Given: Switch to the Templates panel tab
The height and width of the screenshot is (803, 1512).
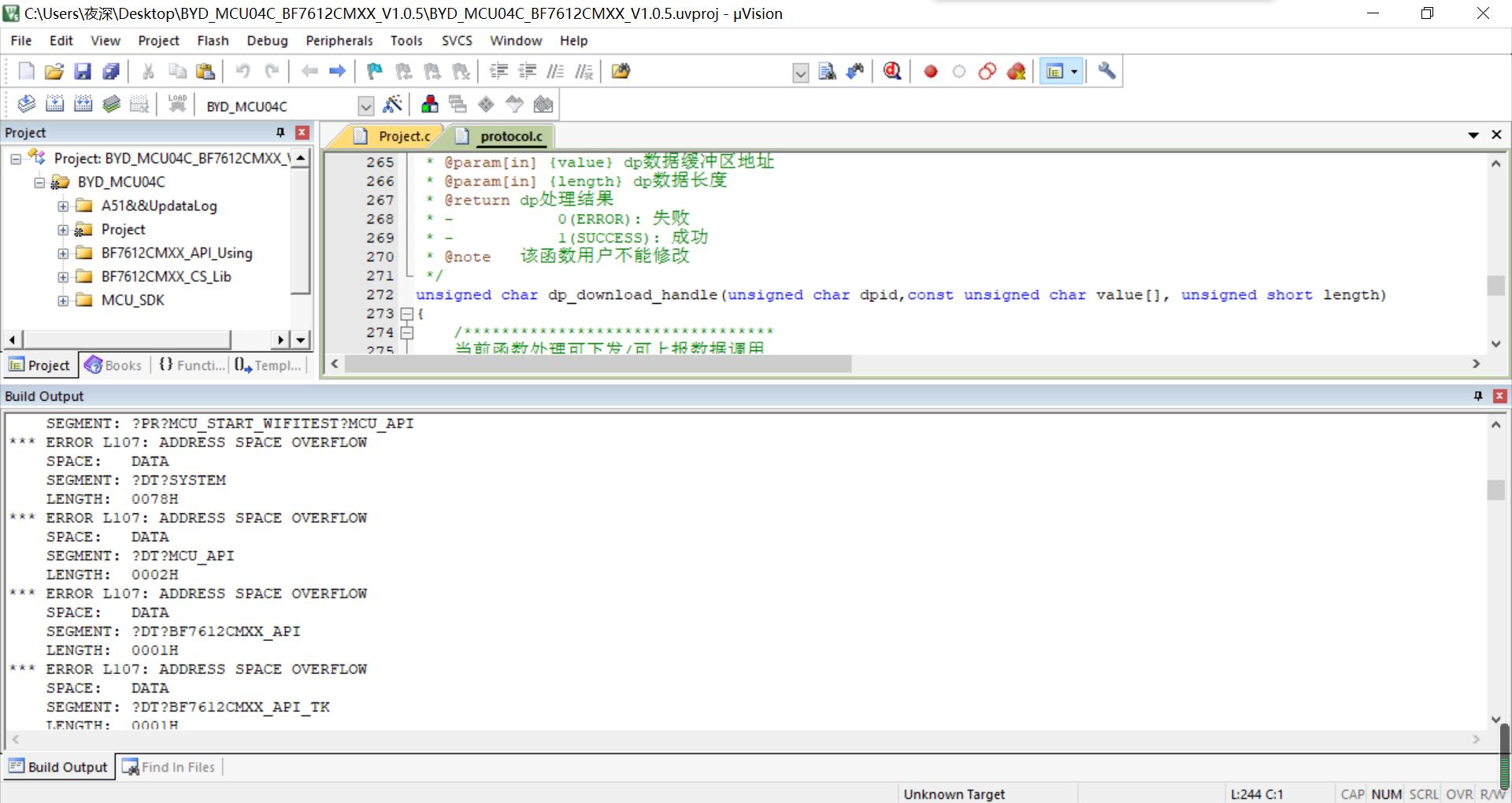Looking at the screenshot, I should (269, 365).
